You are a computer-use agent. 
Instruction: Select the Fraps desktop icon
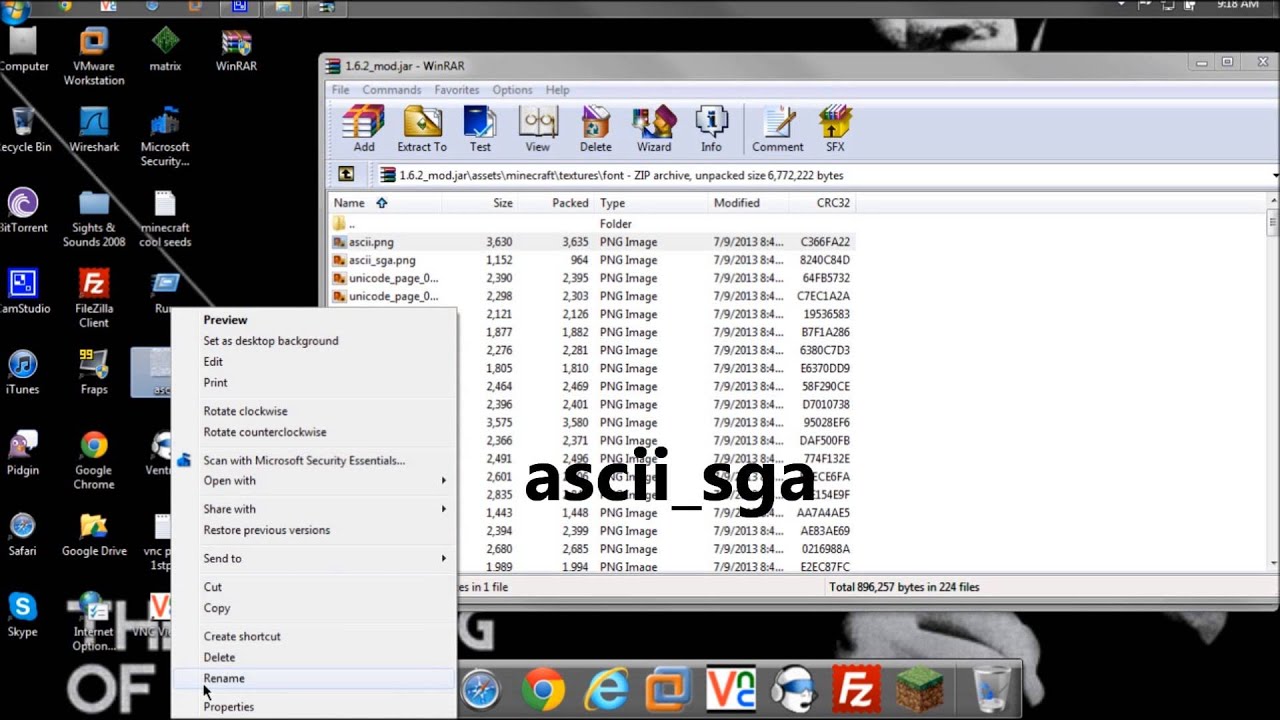point(94,372)
